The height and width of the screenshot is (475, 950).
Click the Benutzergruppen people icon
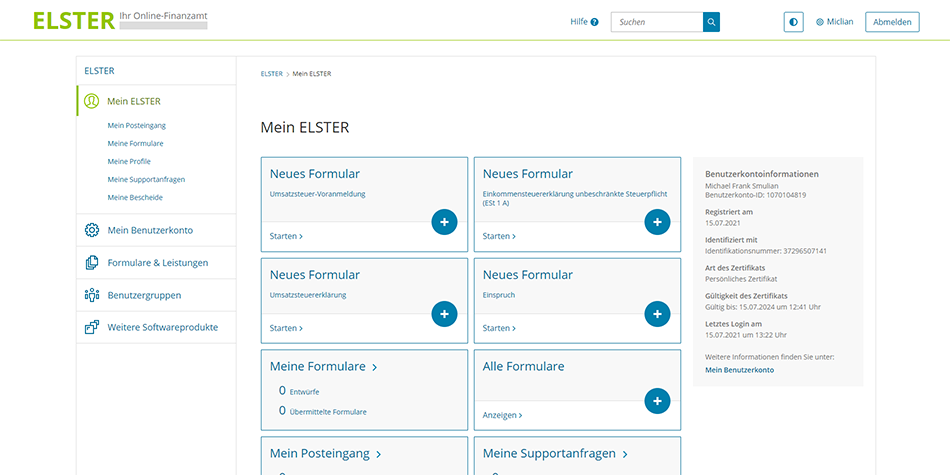91,295
